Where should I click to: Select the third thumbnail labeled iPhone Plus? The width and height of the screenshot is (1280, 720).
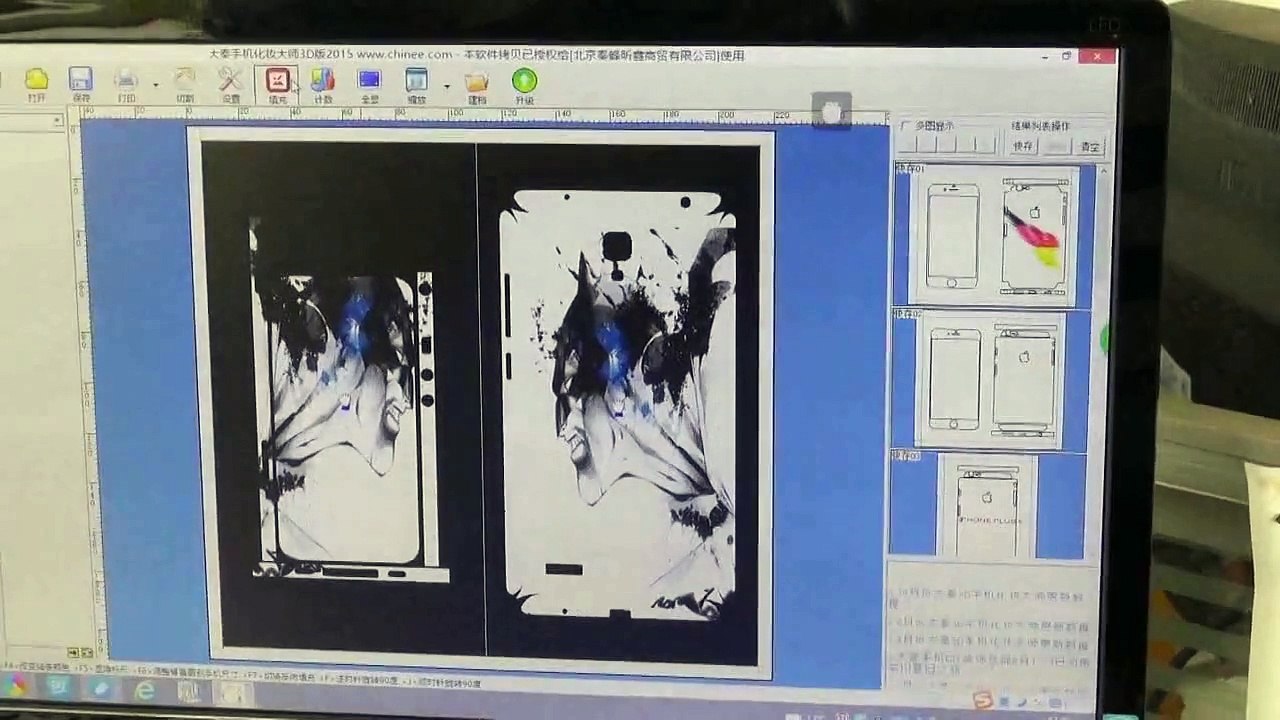point(987,506)
